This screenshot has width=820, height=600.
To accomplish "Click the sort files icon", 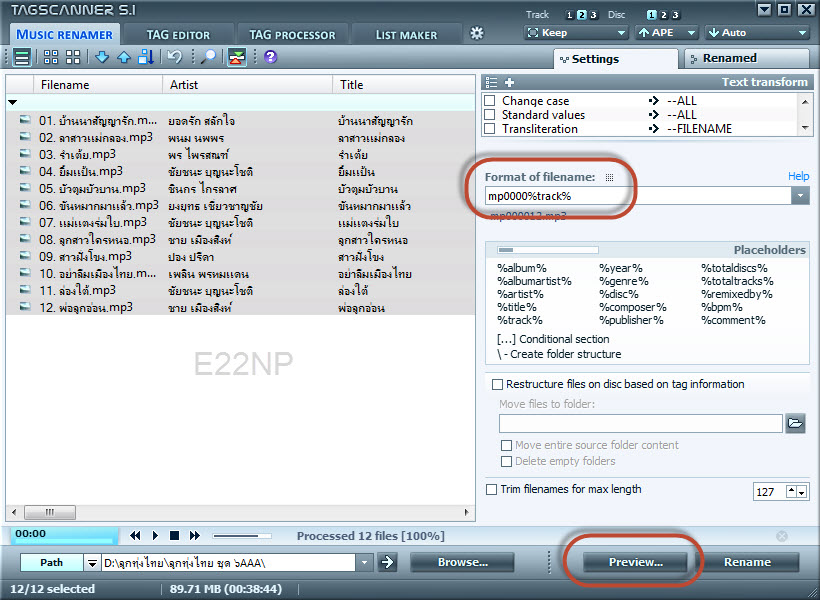I will (x=146, y=57).
